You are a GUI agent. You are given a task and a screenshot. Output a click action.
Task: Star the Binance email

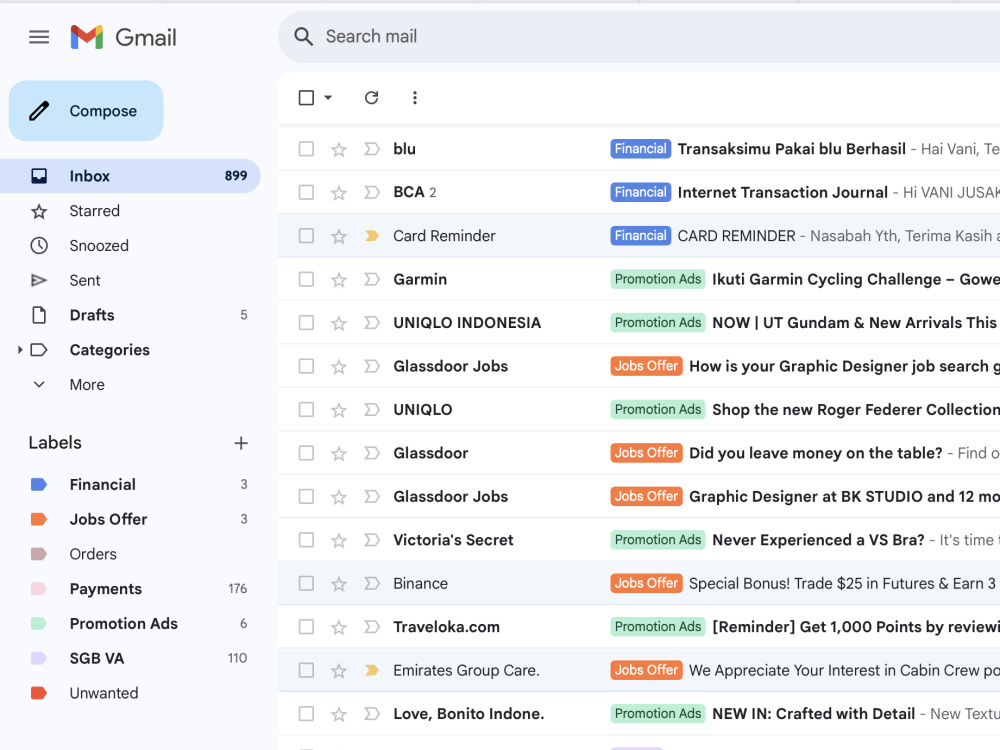click(339, 584)
